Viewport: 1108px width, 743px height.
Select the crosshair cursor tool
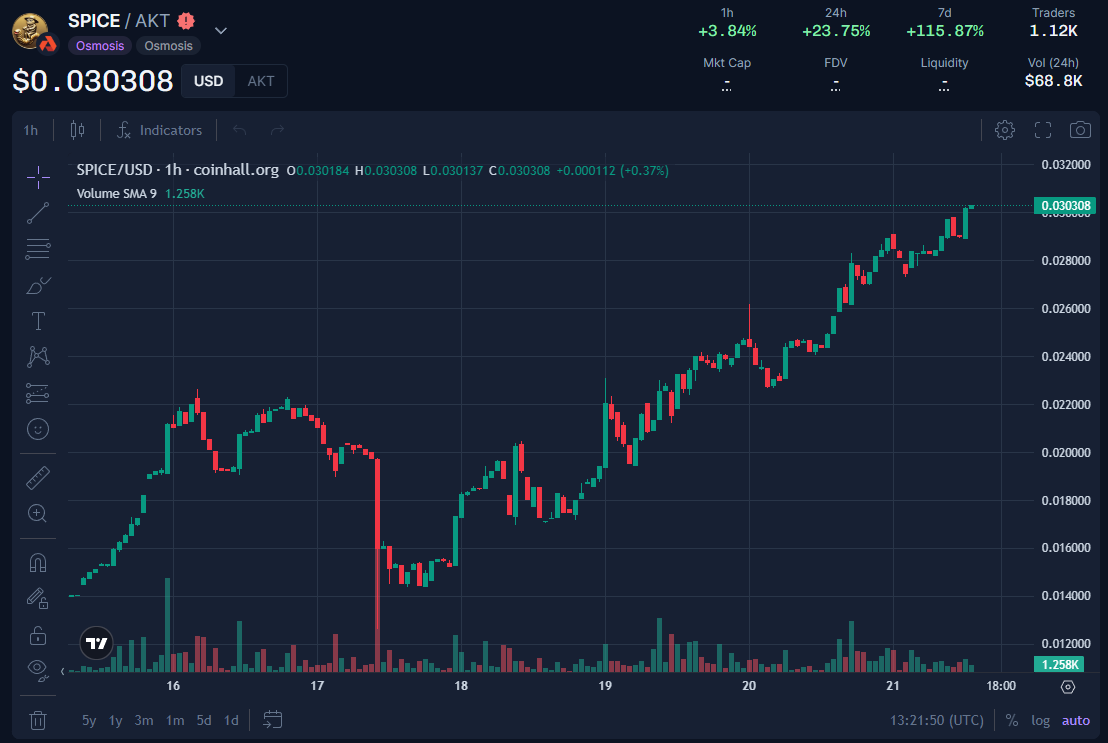tap(38, 177)
